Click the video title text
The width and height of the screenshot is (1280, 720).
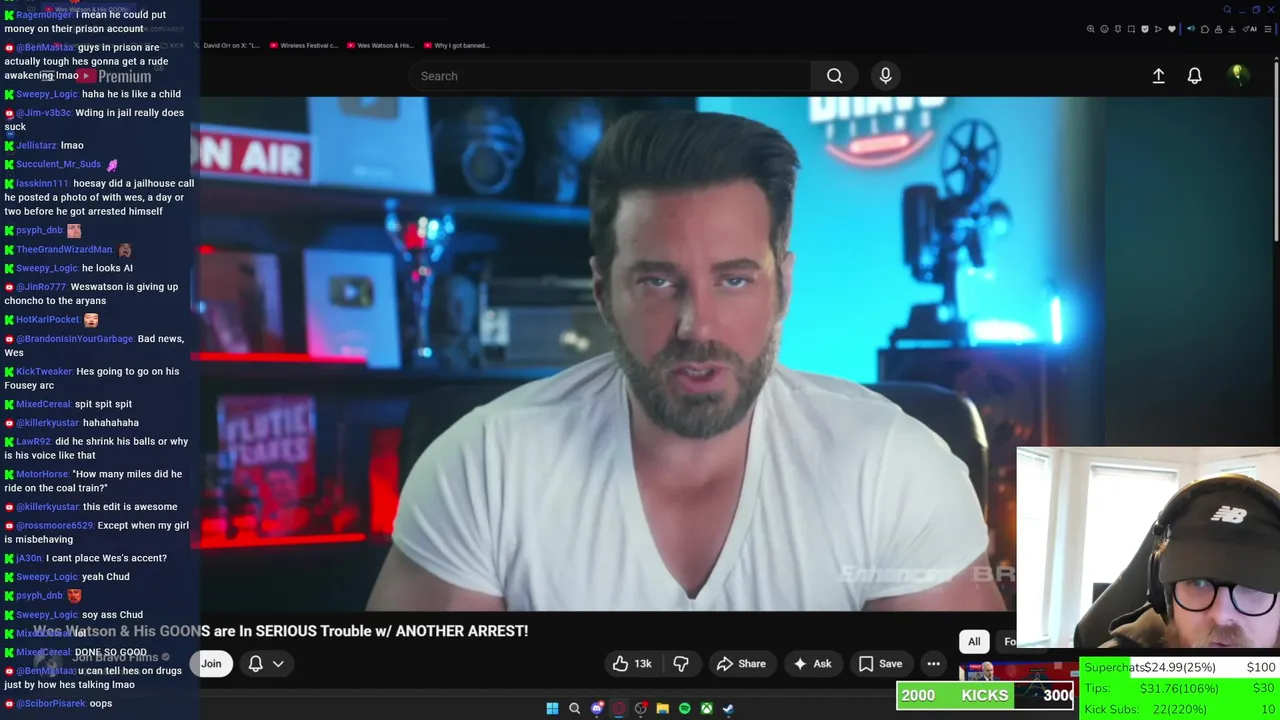pyautogui.click(x=280, y=631)
